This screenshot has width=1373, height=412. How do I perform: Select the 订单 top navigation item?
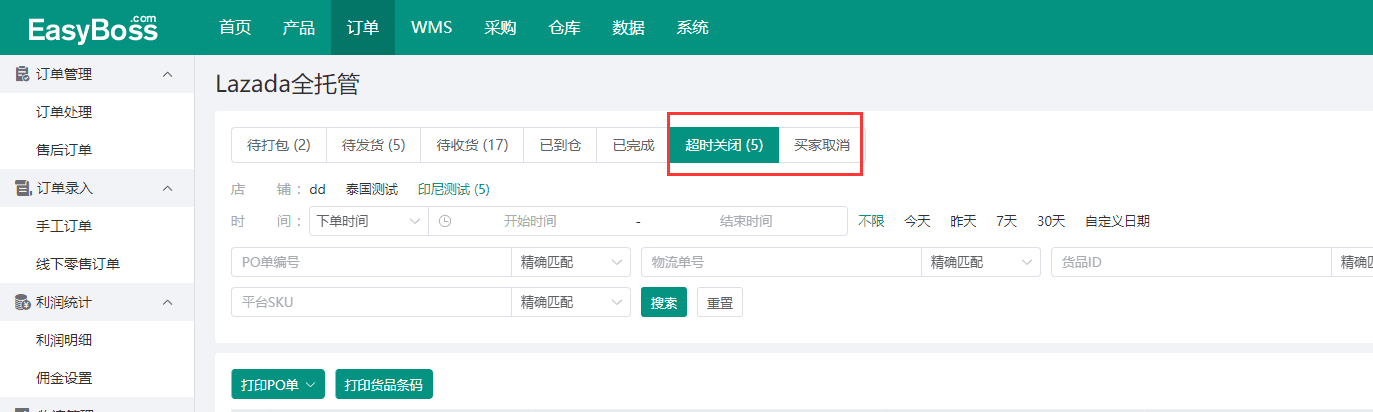363,27
